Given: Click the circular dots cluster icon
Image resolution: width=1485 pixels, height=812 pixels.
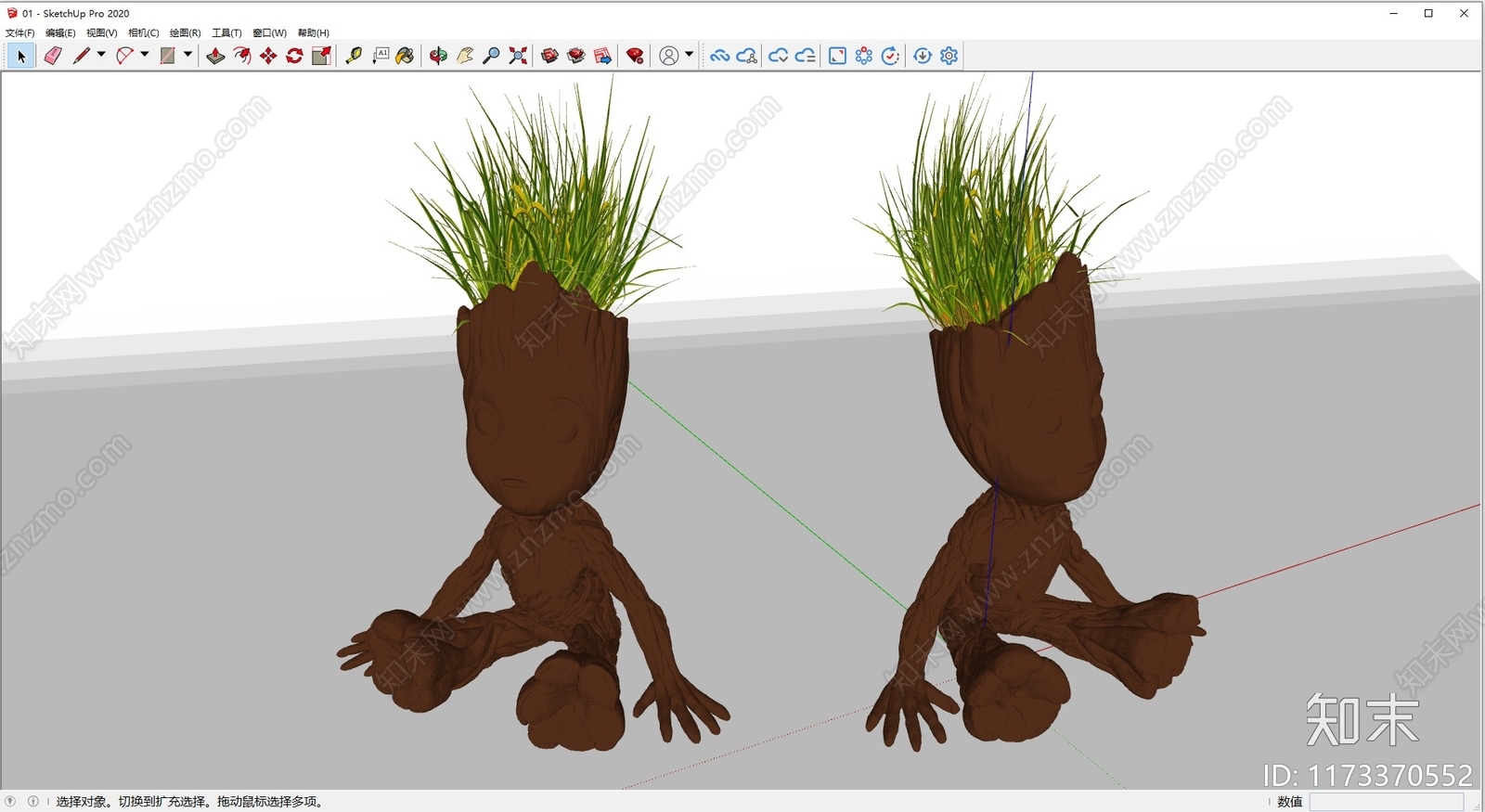Looking at the screenshot, I should point(864,57).
